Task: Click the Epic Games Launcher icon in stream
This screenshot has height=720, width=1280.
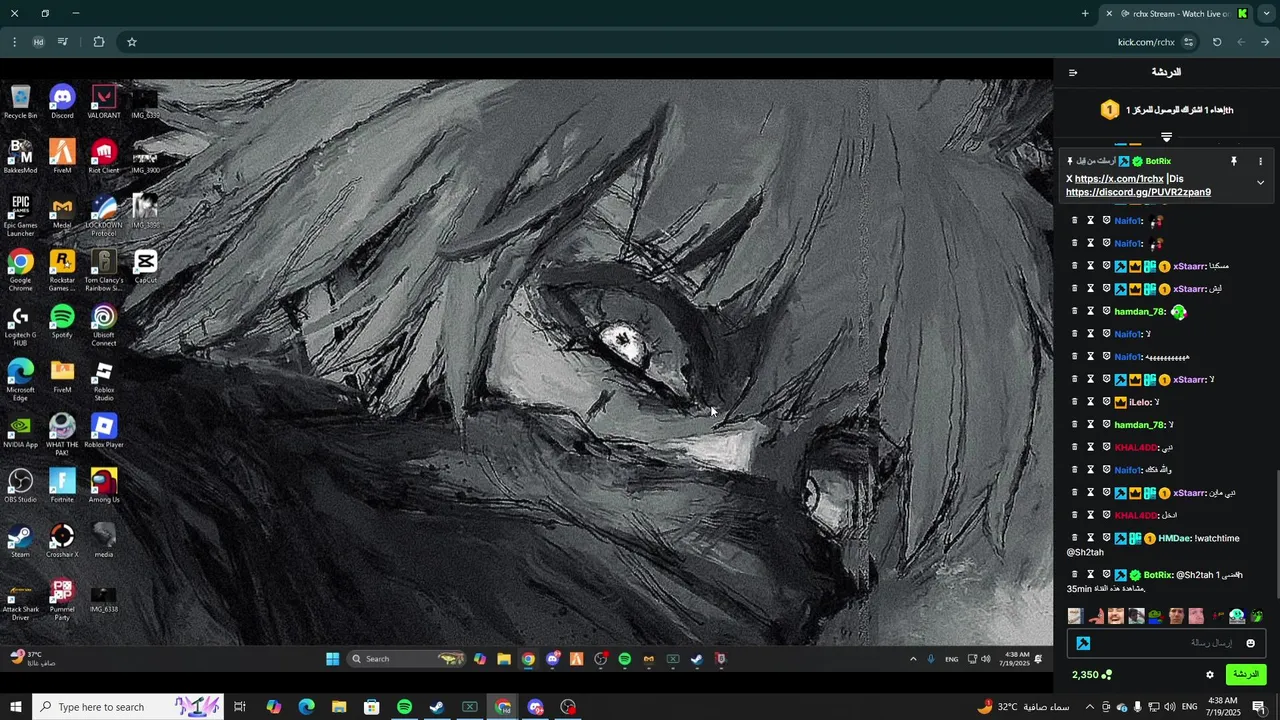Action: [20, 216]
